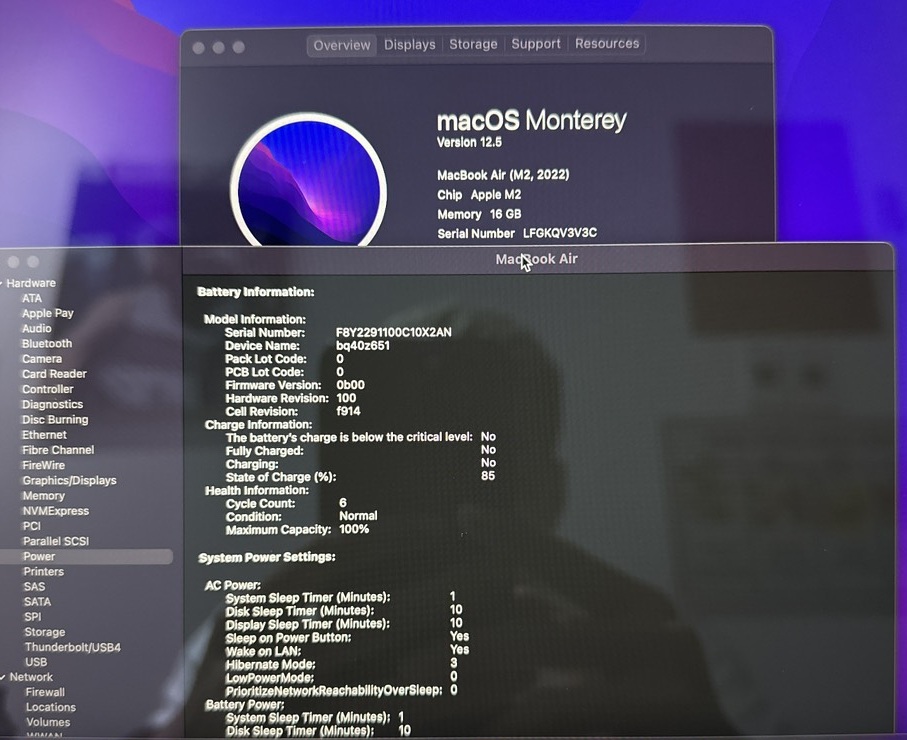Select Disc Burning in the sidebar

[x=55, y=419]
